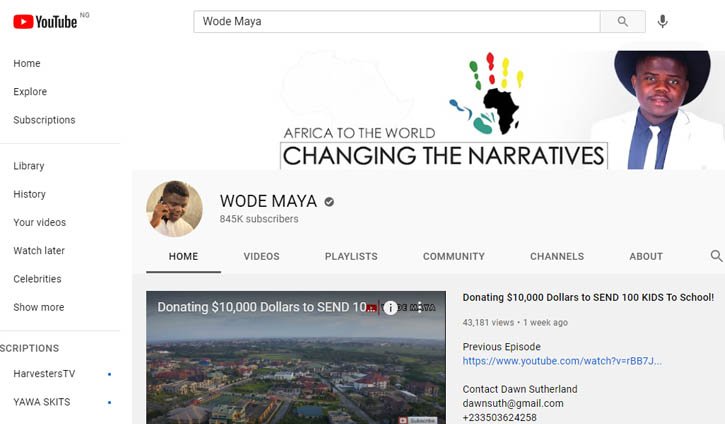Image resolution: width=725 pixels, height=424 pixels.
Task: Click into the search box containing Wode Maya
Action: [x=397, y=21]
